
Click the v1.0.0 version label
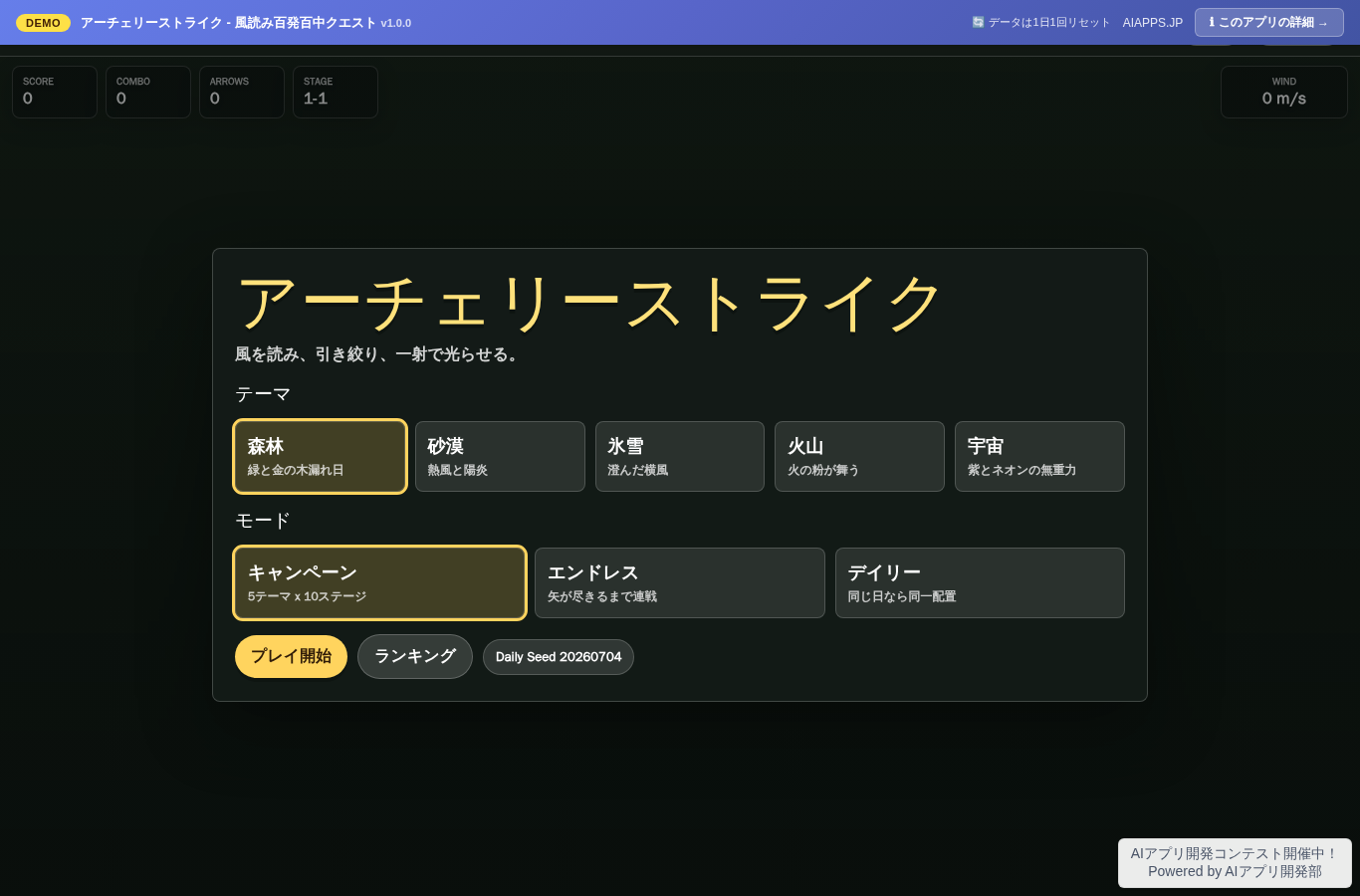pos(396,23)
